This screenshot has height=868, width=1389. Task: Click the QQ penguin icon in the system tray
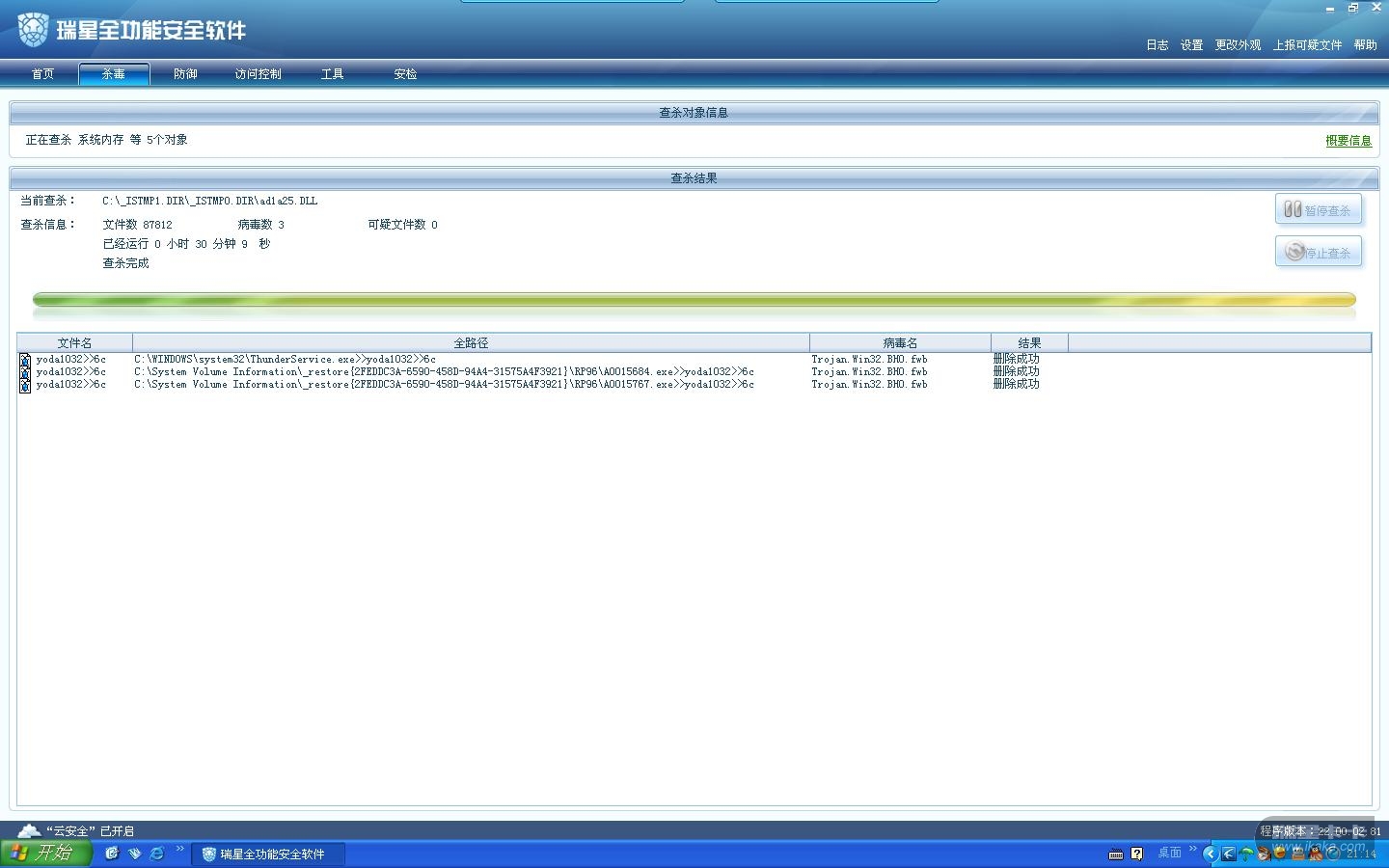[x=1316, y=854]
